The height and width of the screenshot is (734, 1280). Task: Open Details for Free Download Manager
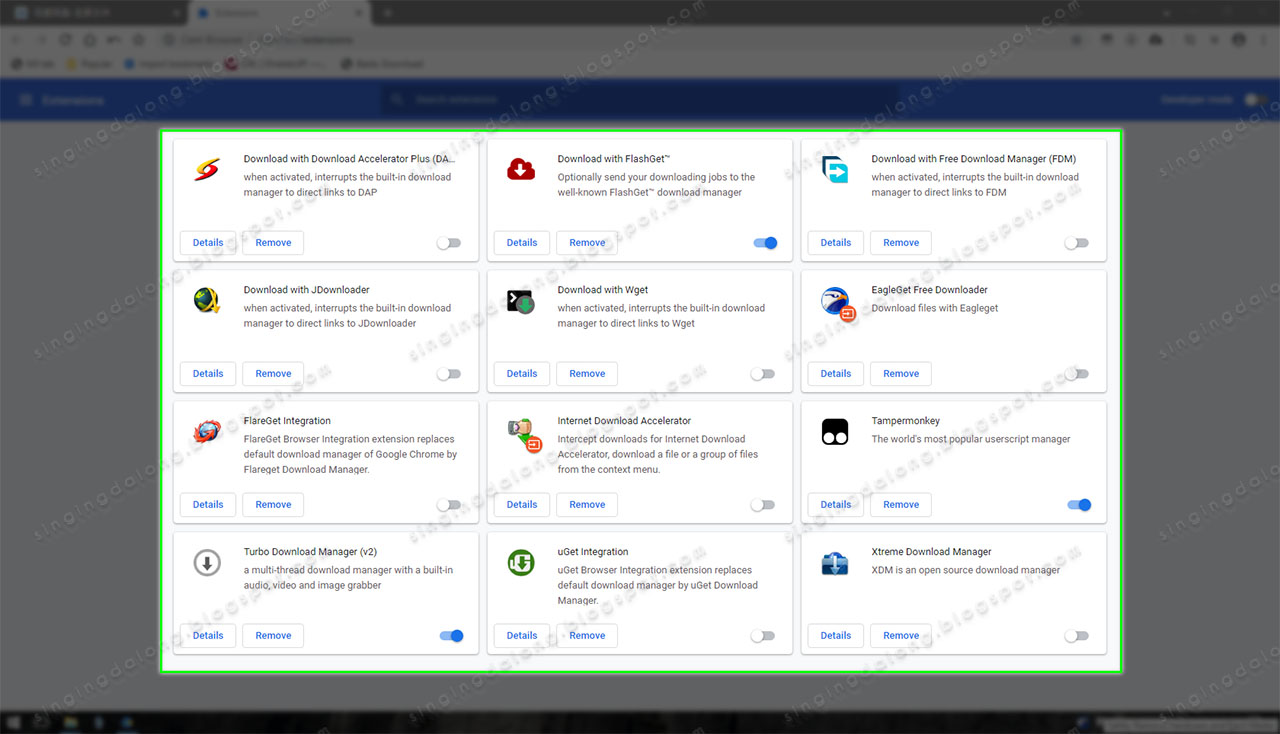[836, 243]
